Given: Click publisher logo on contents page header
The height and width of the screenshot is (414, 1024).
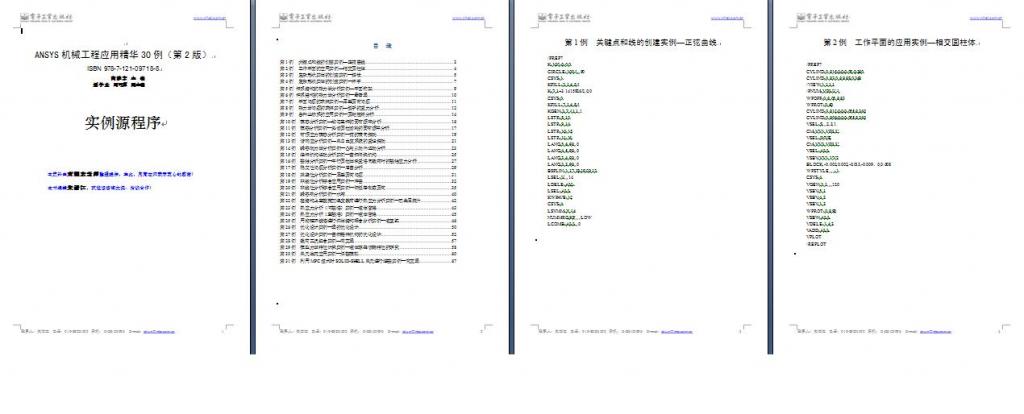Looking at the screenshot, I should [x=306, y=17].
